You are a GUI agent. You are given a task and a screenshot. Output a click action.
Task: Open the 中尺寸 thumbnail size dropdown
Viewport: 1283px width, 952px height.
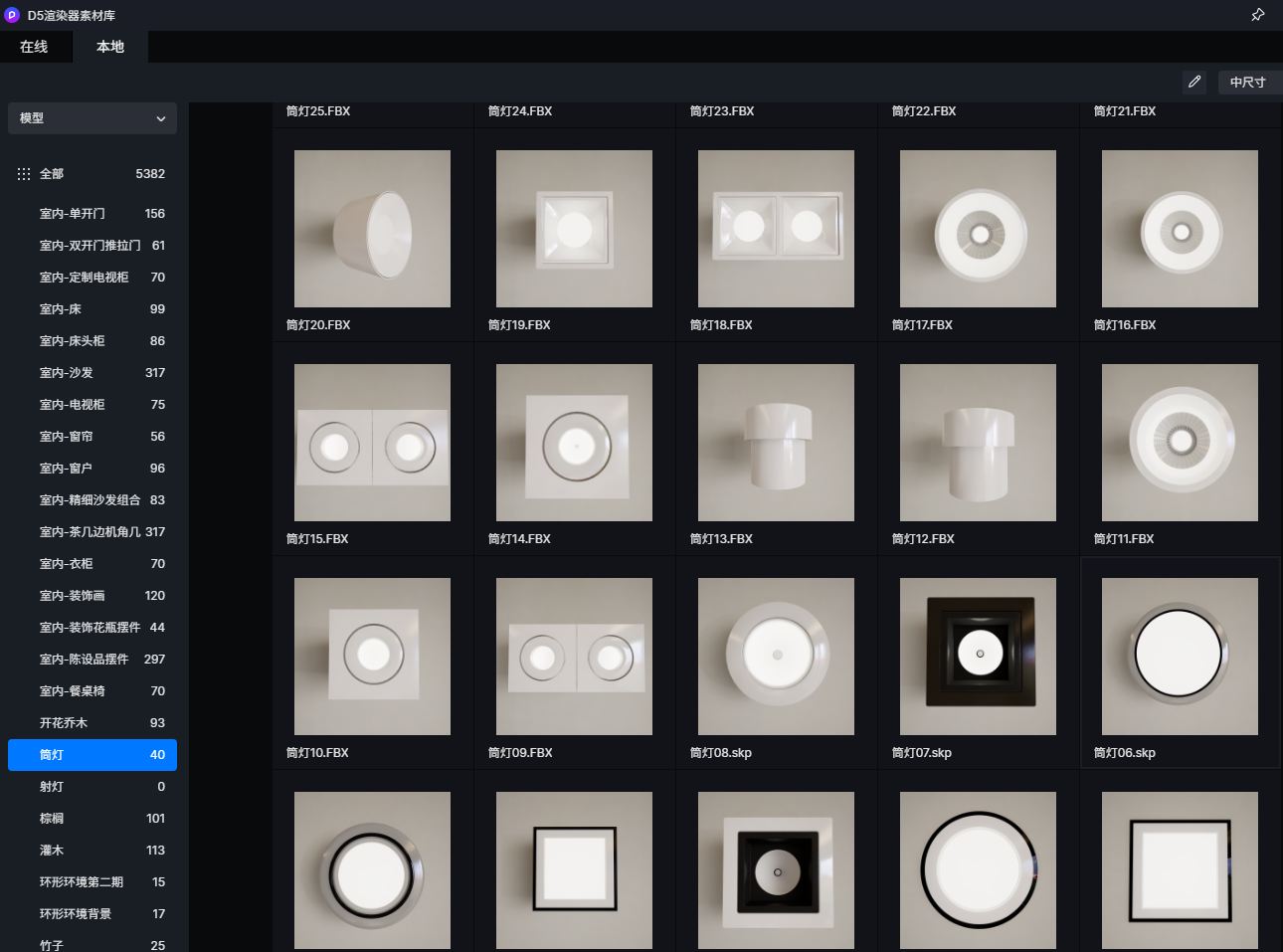(1247, 83)
